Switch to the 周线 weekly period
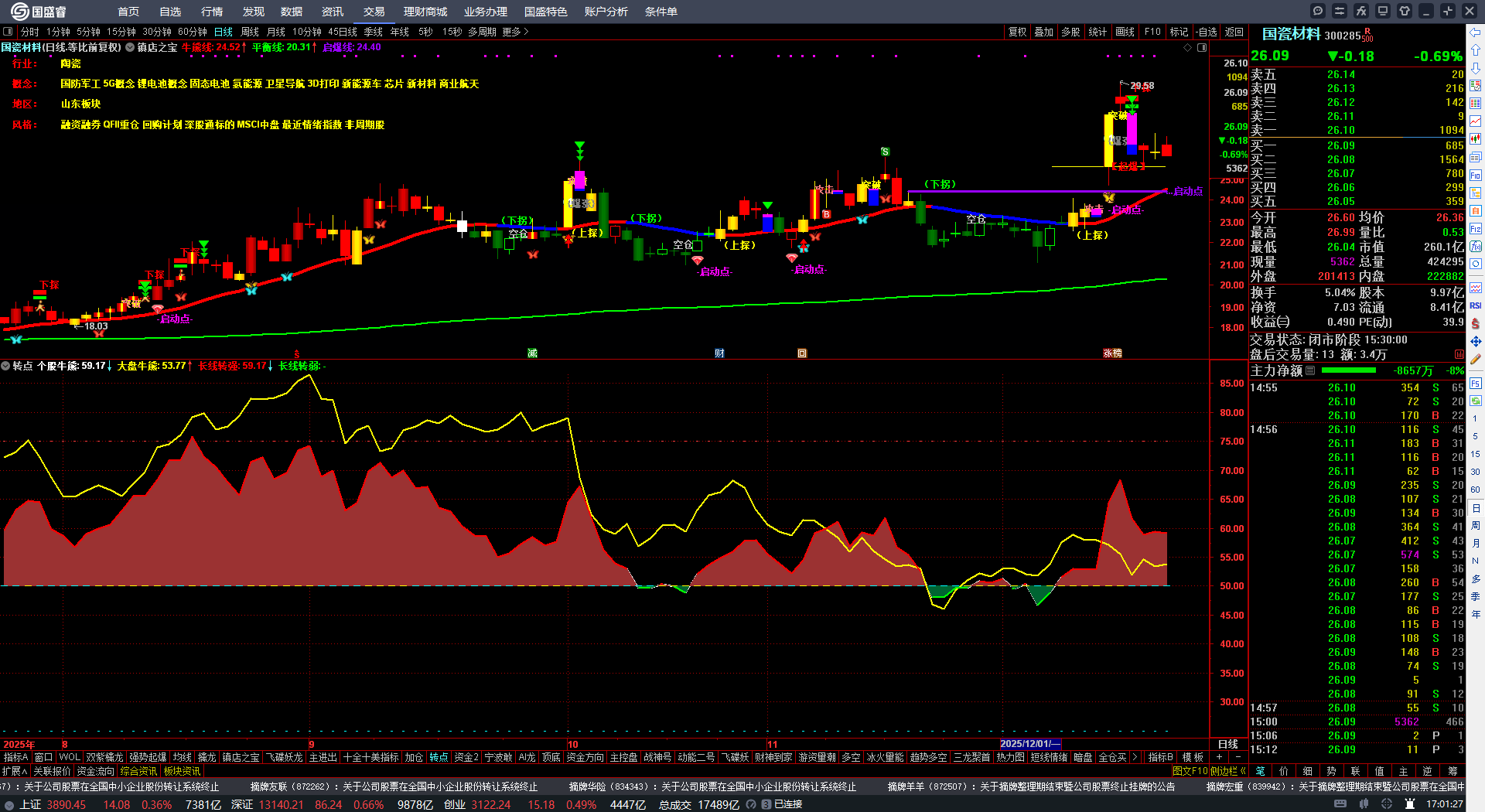Viewport: 1485px width, 812px height. click(250, 32)
